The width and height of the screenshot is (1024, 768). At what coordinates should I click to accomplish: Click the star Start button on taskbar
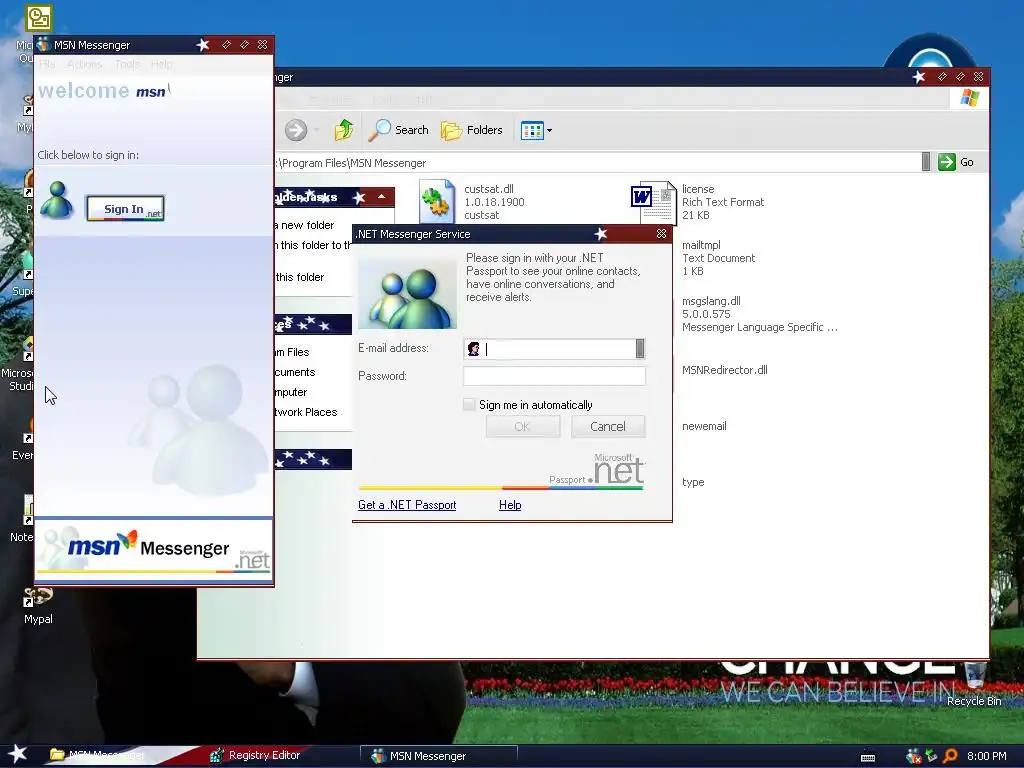[x=18, y=755]
